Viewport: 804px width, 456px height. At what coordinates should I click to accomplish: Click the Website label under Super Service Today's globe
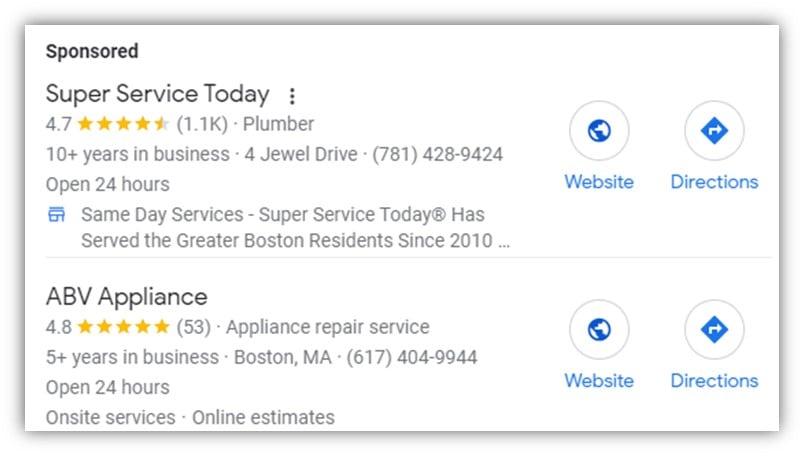coord(599,182)
